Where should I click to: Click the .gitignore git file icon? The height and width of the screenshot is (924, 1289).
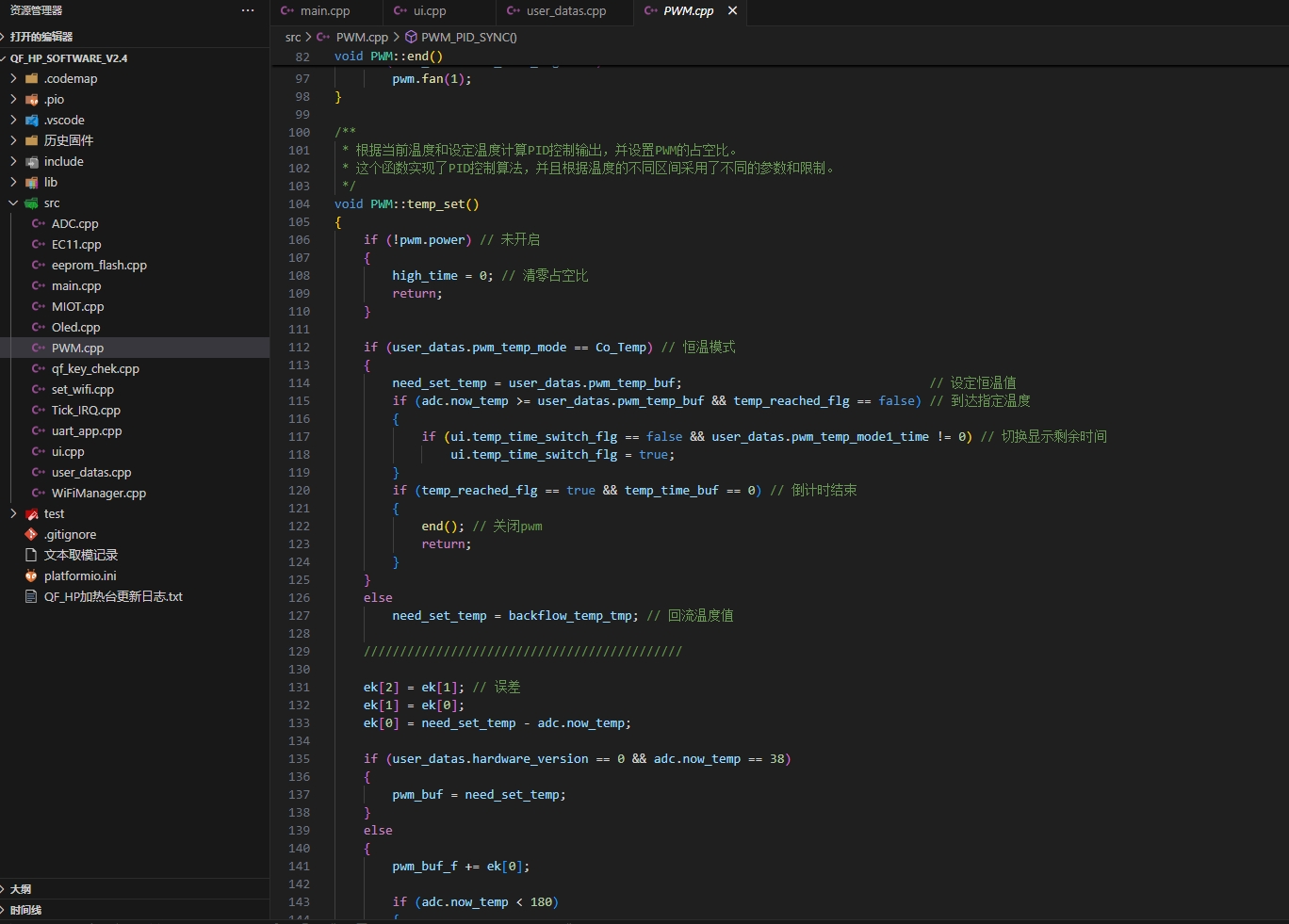pos(31,534)
